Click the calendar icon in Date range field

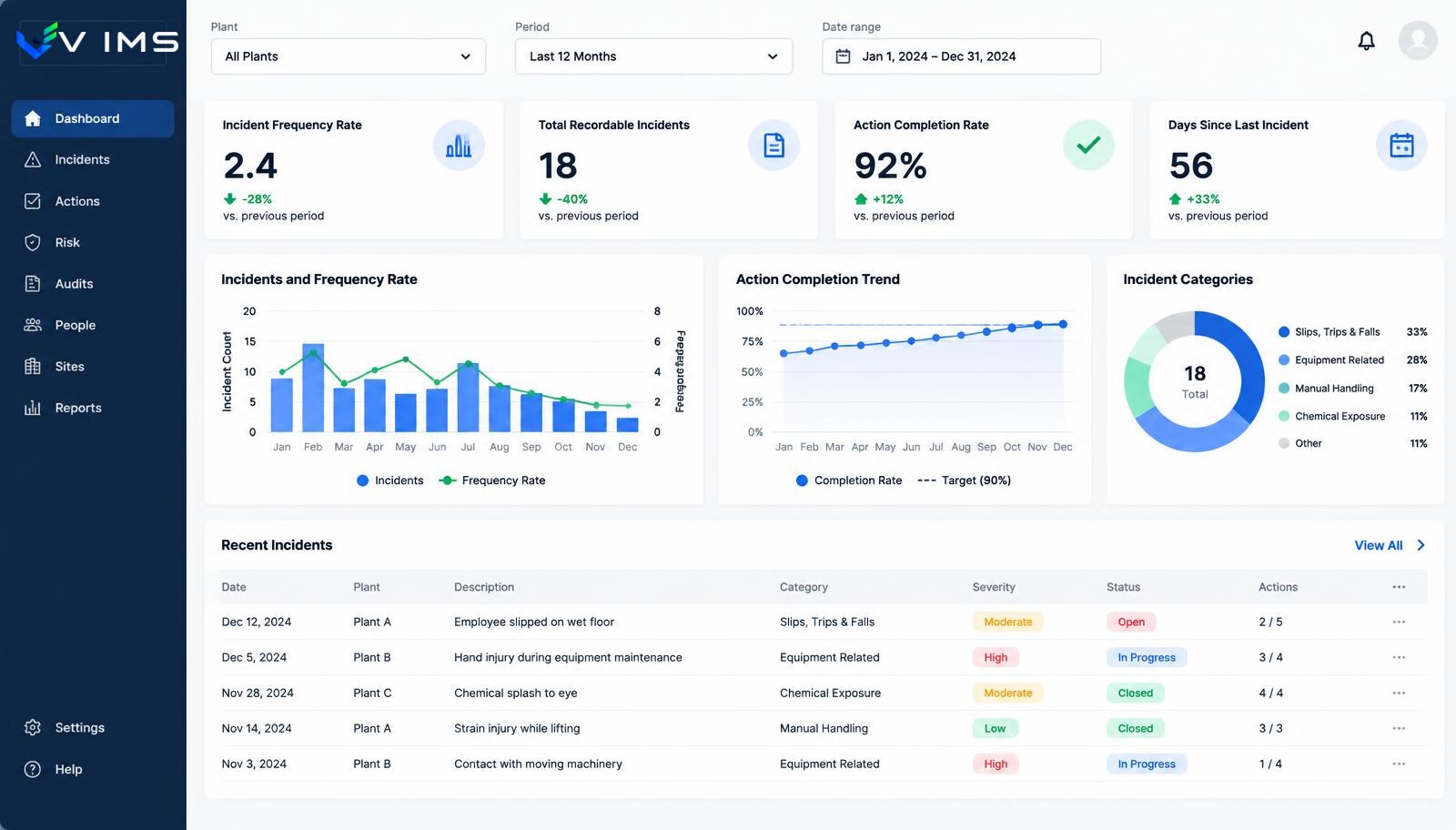pyautogui.click(x=844, y=56)
